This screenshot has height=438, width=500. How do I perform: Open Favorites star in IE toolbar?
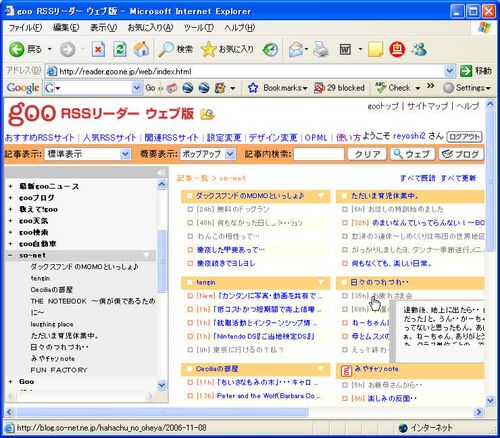click(209, 49)
